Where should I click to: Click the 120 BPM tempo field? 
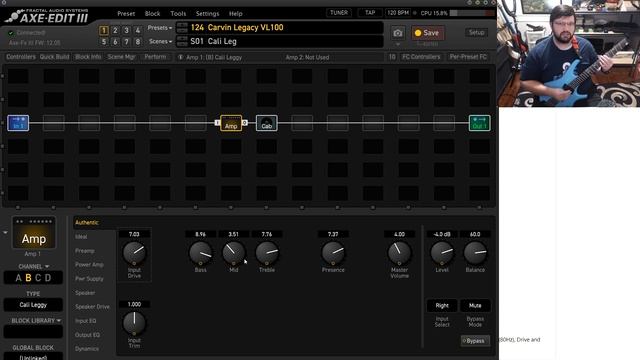(398, 13)
